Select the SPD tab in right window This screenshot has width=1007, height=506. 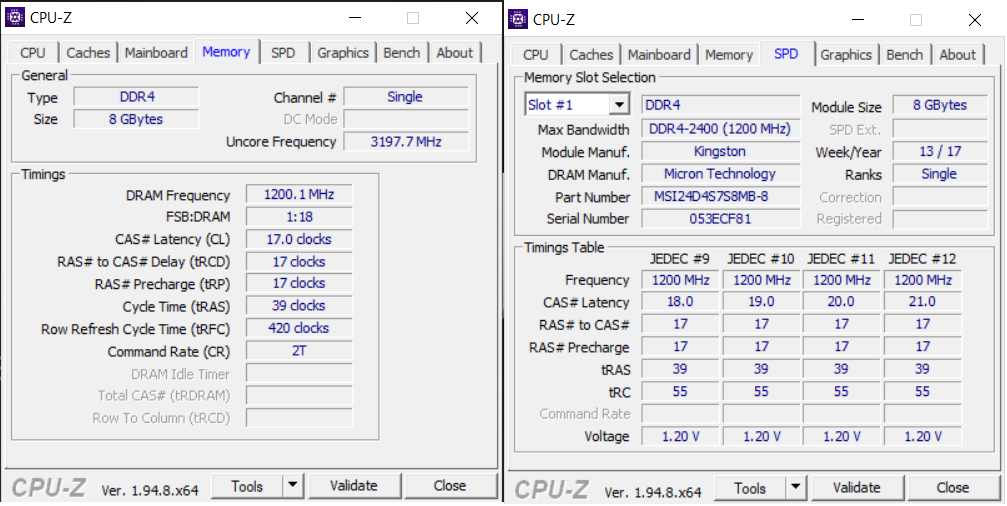coord(786,53)
